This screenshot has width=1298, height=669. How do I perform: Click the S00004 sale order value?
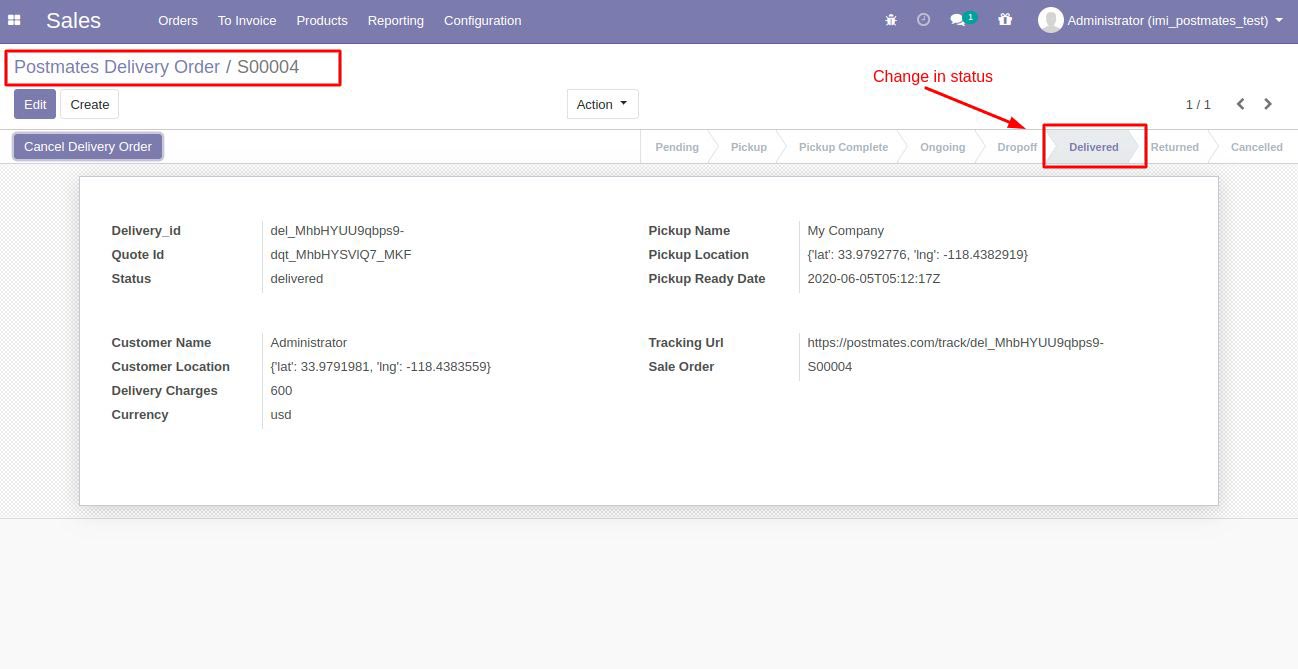(x=830, y=367)
